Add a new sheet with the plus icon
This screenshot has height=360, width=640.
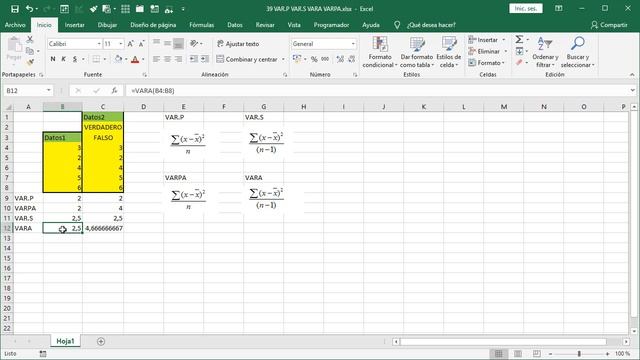pos(101,341)
